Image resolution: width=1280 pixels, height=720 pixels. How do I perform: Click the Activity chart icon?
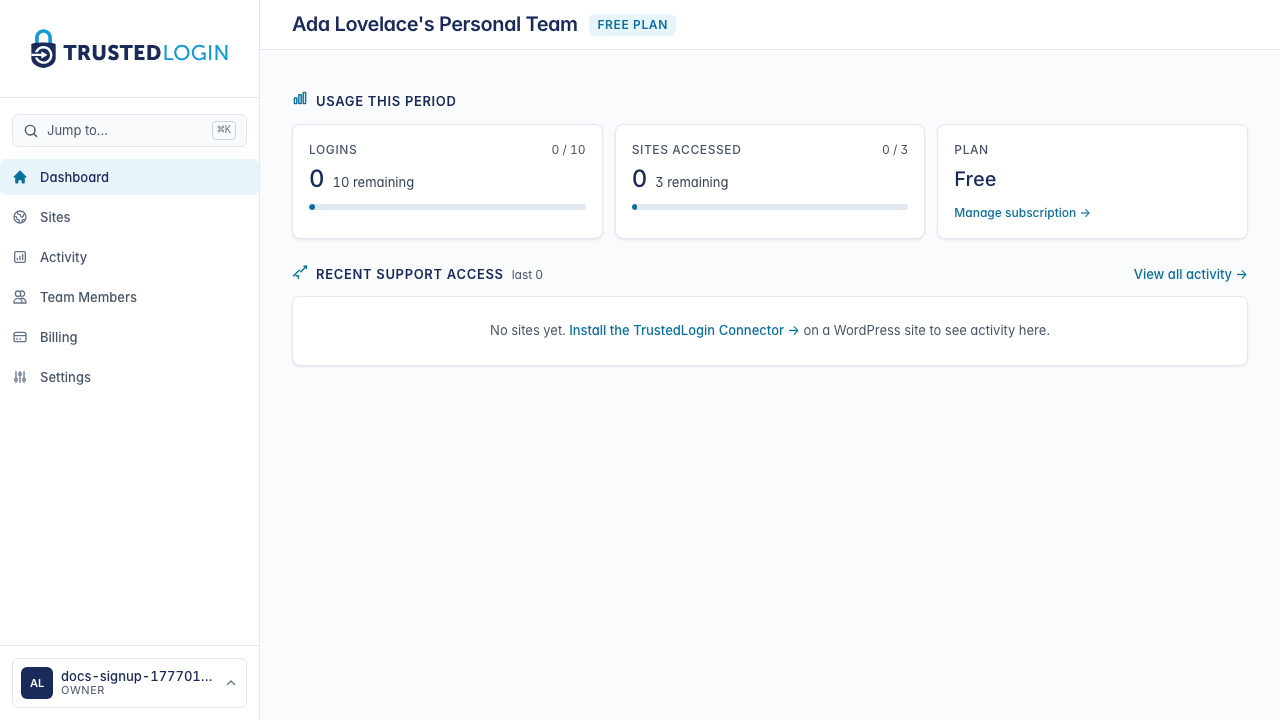[20, 257]
